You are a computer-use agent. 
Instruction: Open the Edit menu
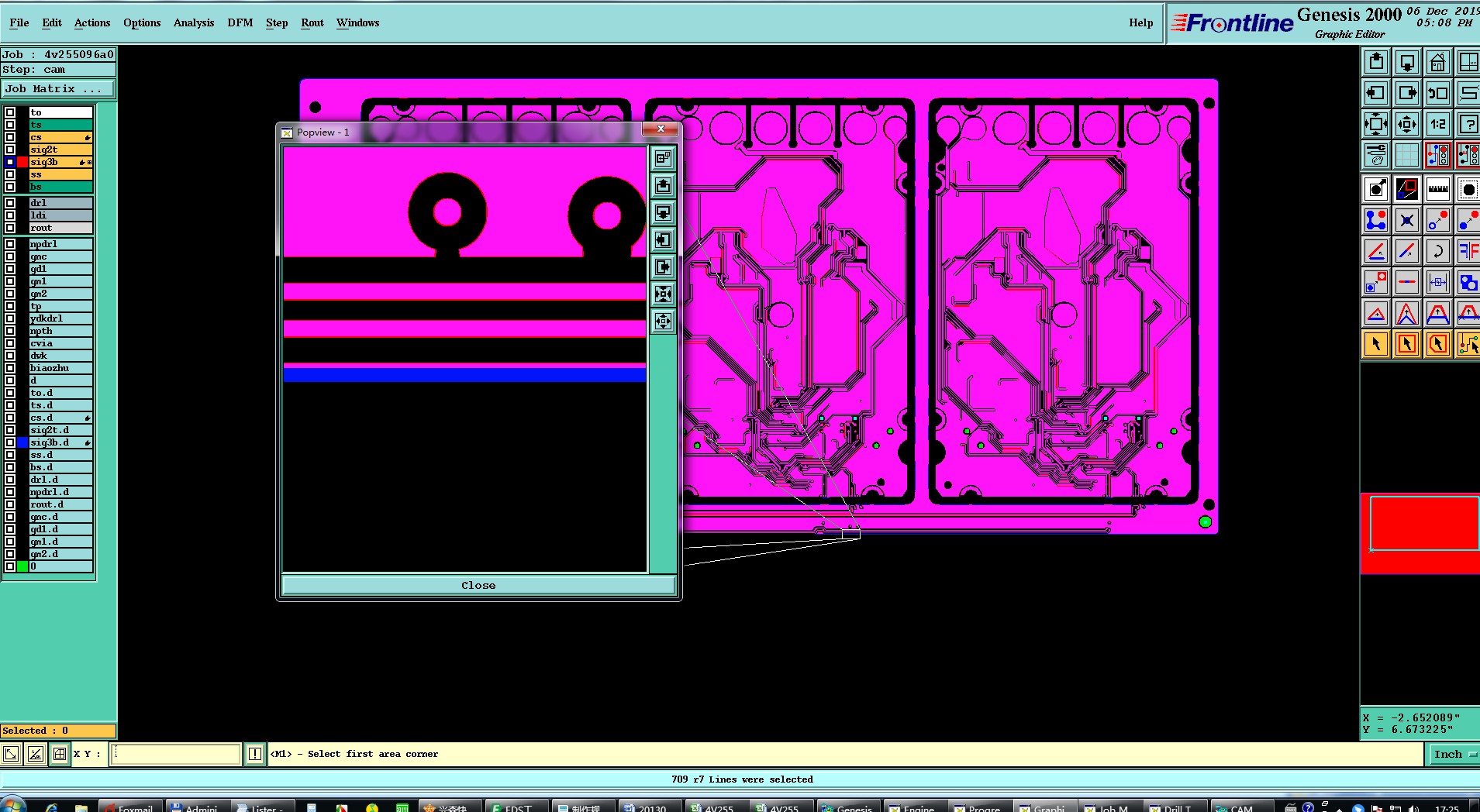click(52, 22)
